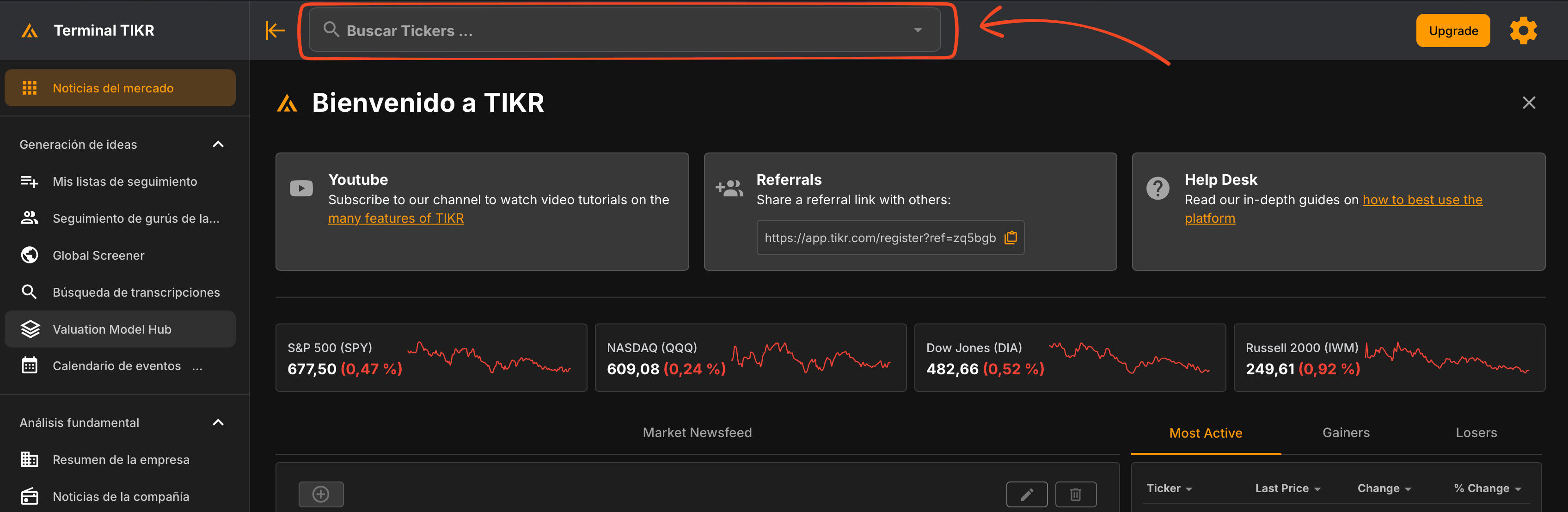The width and height of the screenshot is (1568, 512).
Task: Collapse the Análisis fundamental section
Action: (218, 422)
